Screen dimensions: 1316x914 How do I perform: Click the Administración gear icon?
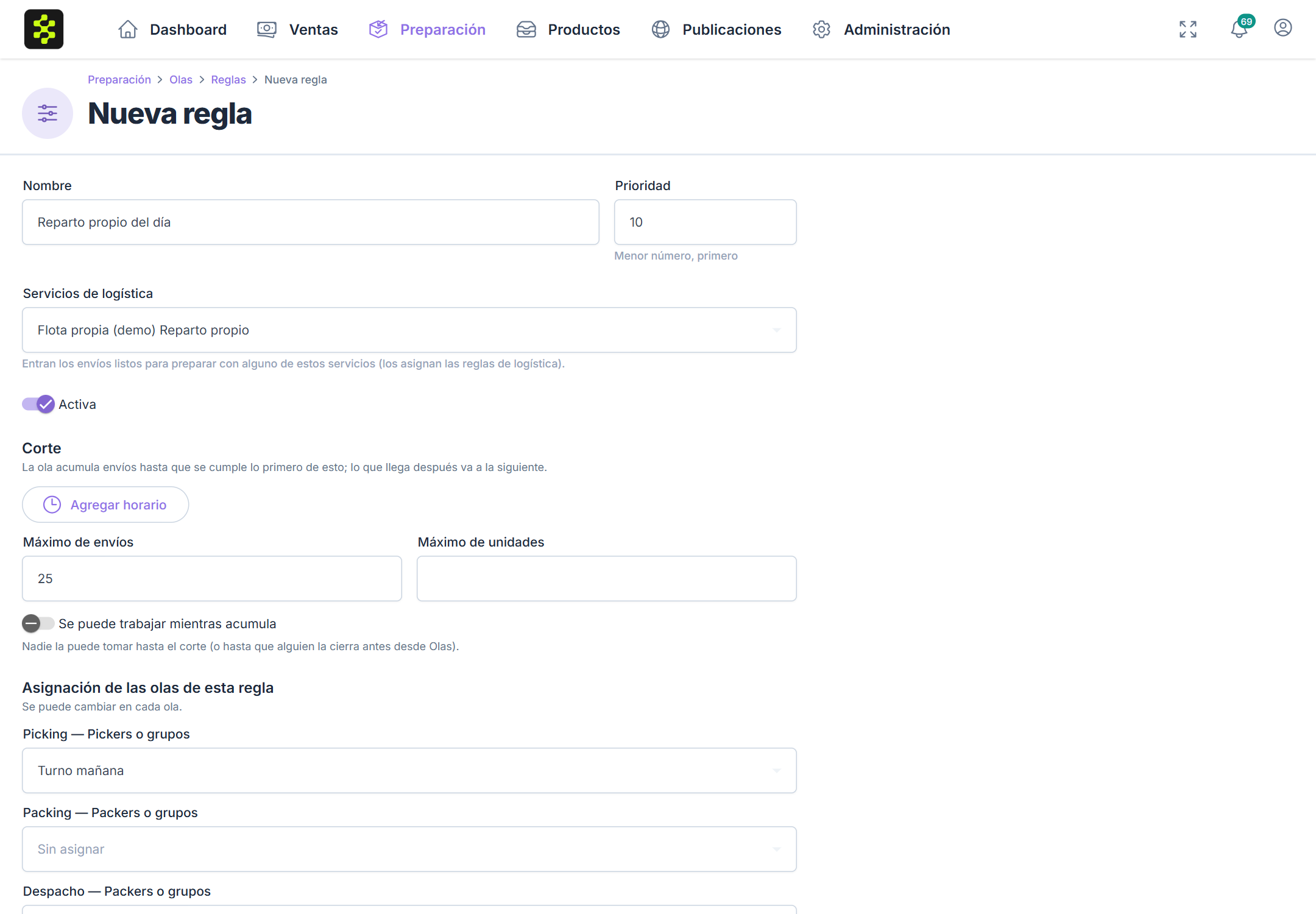[x=822, y=29]
